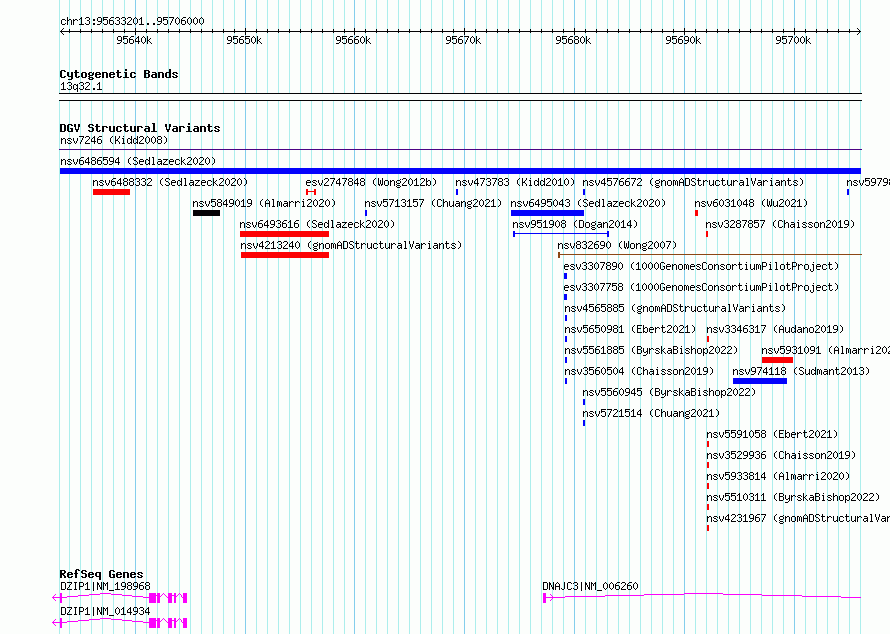Click the exon blocks of DZIP1 NM_014934
Image resolution: width=890 pixels, height=634 pixels.
coord(168,623)
